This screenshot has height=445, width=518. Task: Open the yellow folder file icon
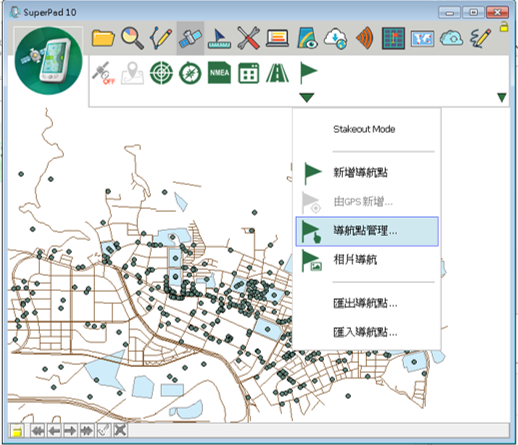(x=103, y=38)
